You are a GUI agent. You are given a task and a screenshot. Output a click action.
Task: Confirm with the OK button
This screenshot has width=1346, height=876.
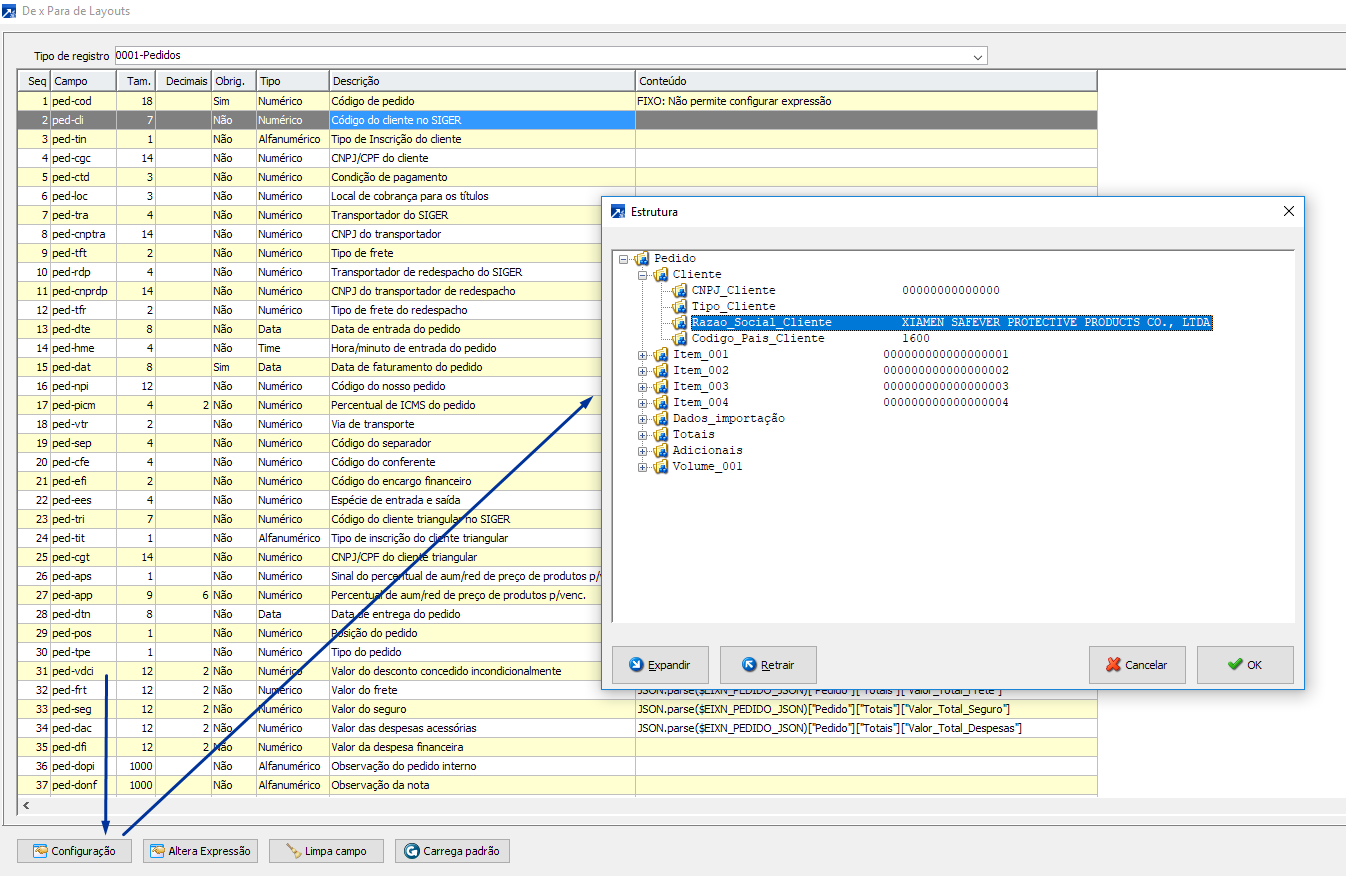click(x=1245, y=665)
